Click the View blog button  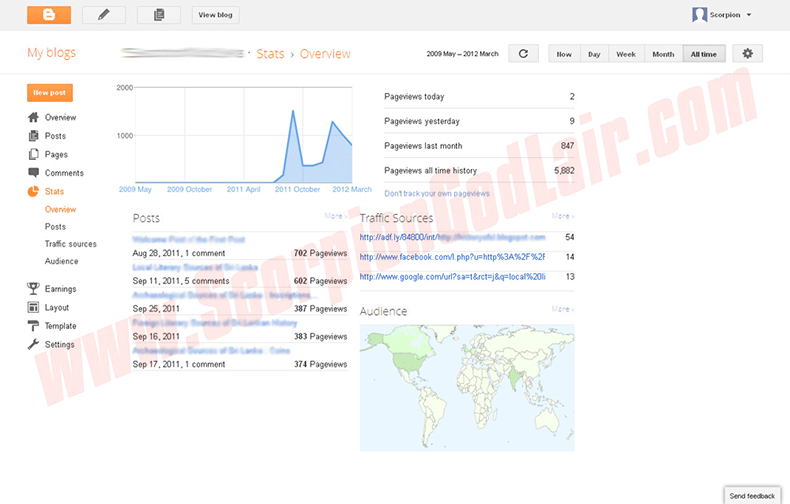[x=216, y=15]
